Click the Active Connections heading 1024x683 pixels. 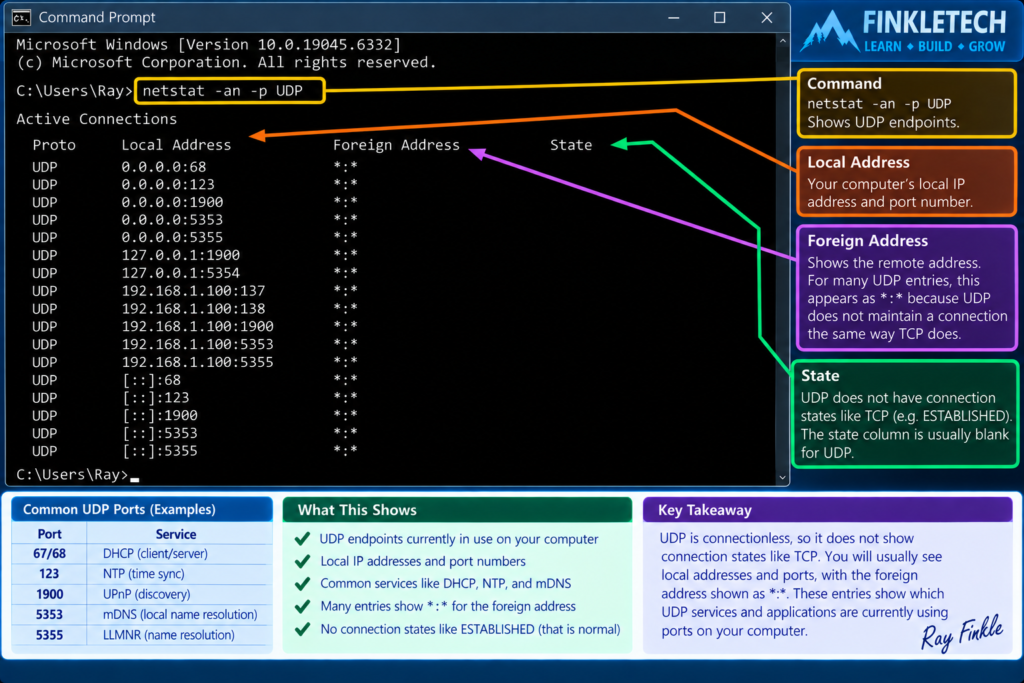tap(97, 119)
